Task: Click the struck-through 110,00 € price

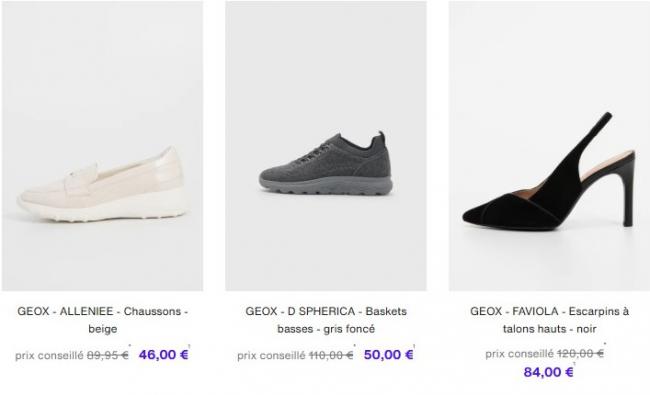Action: coord(331,355)
